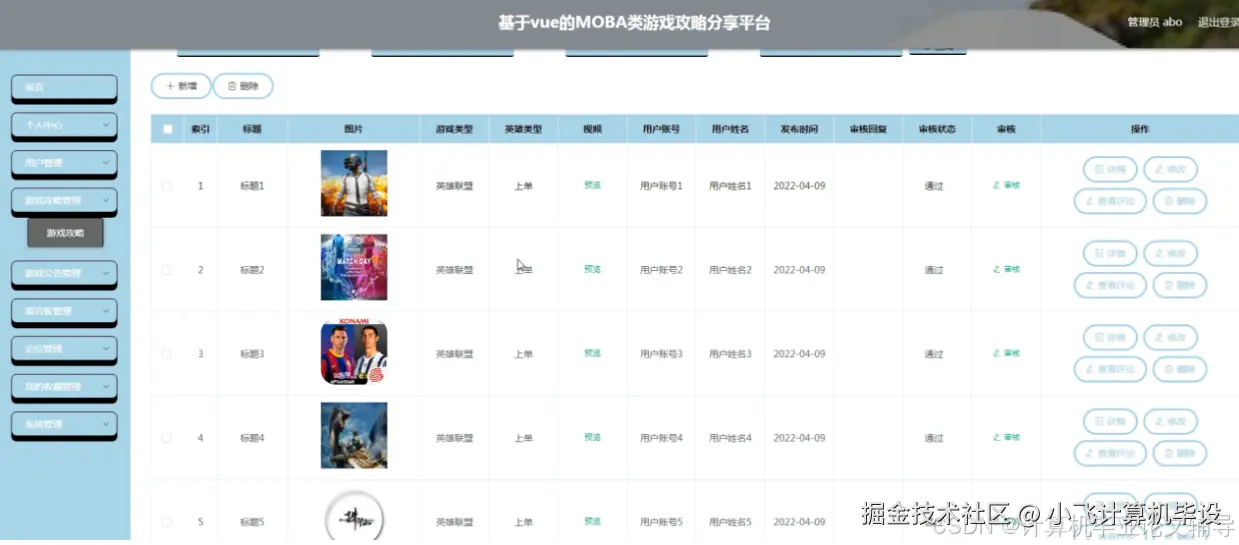Click 查看评论 for row 标题2
The width and height of the screenshot is (1239, 545).
click(1110, 285)
